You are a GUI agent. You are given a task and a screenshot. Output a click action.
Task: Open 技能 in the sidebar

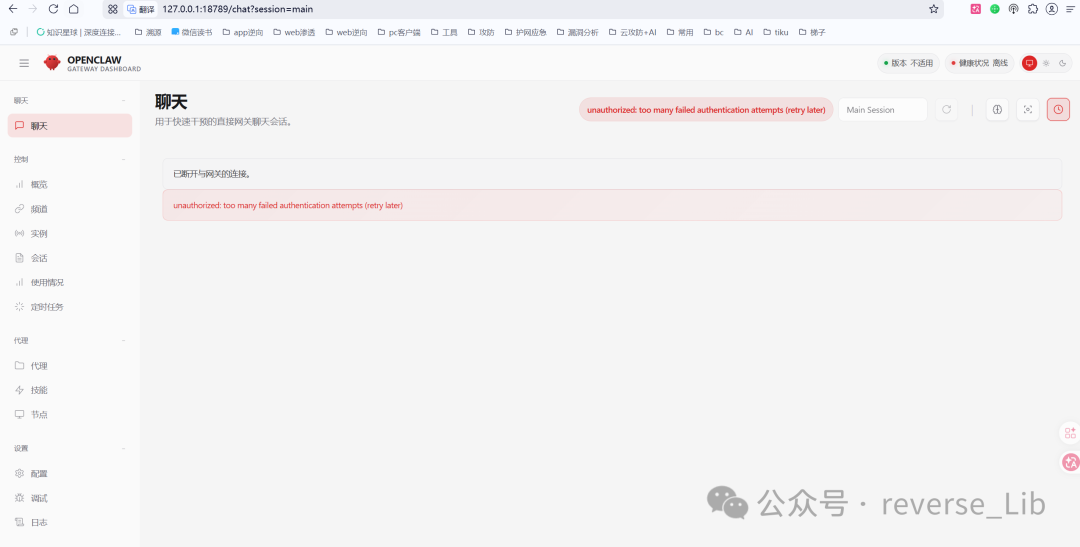click(x=70, y=390)
